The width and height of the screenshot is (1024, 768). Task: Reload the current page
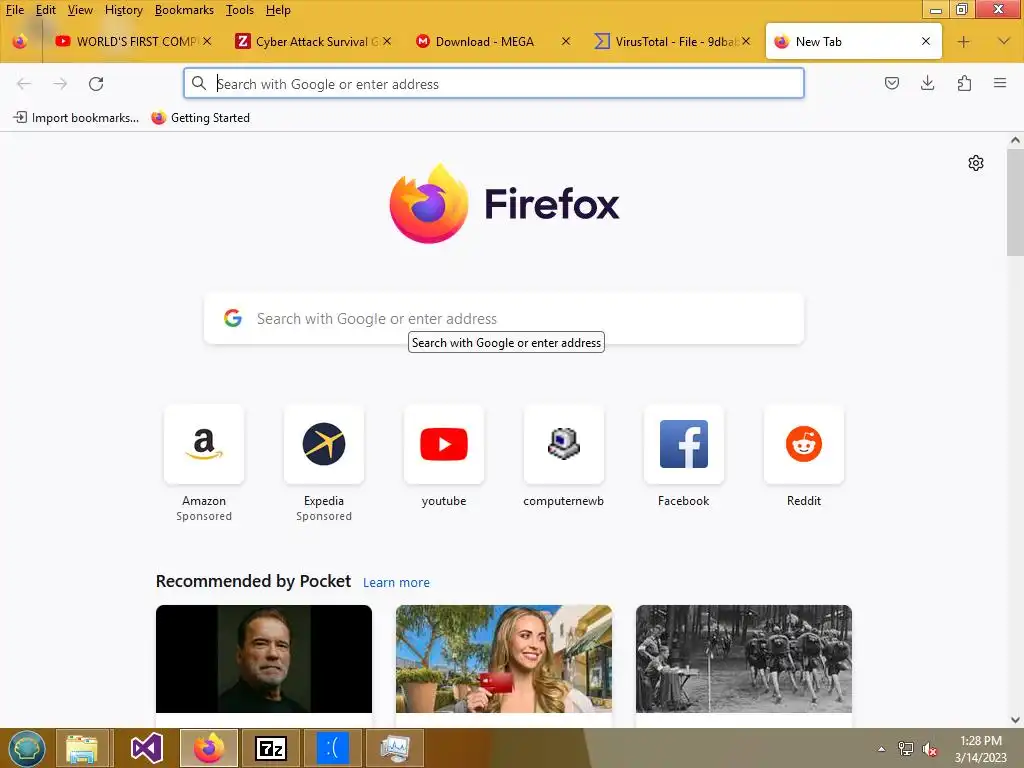point(96,84)
